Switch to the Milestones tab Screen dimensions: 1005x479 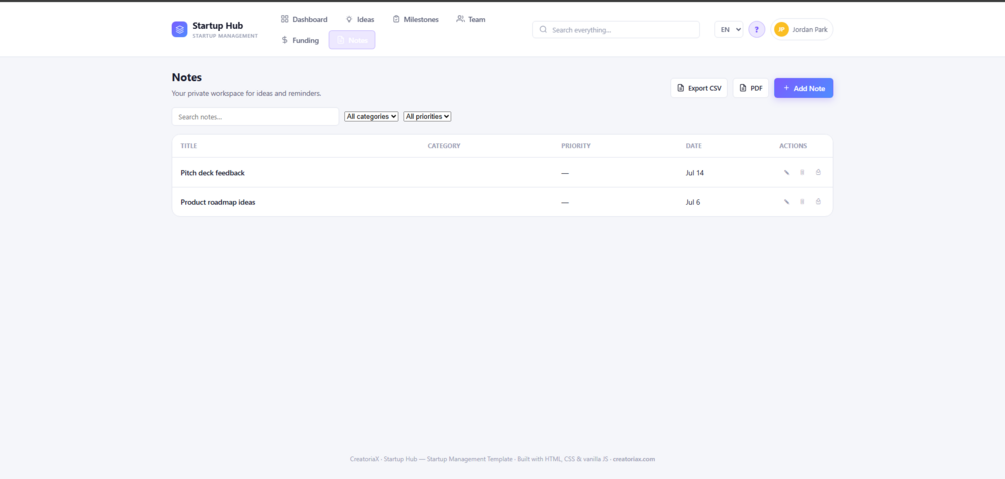416,19
